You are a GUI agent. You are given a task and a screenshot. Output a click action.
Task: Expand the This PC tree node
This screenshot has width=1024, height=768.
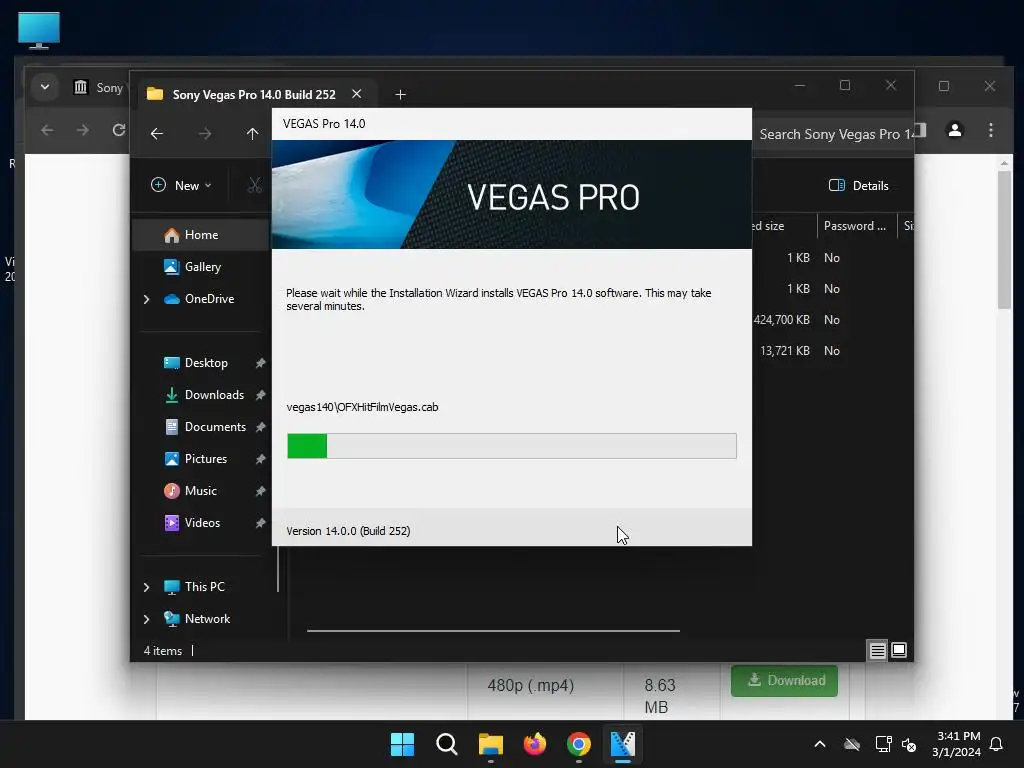pos(146,587)
